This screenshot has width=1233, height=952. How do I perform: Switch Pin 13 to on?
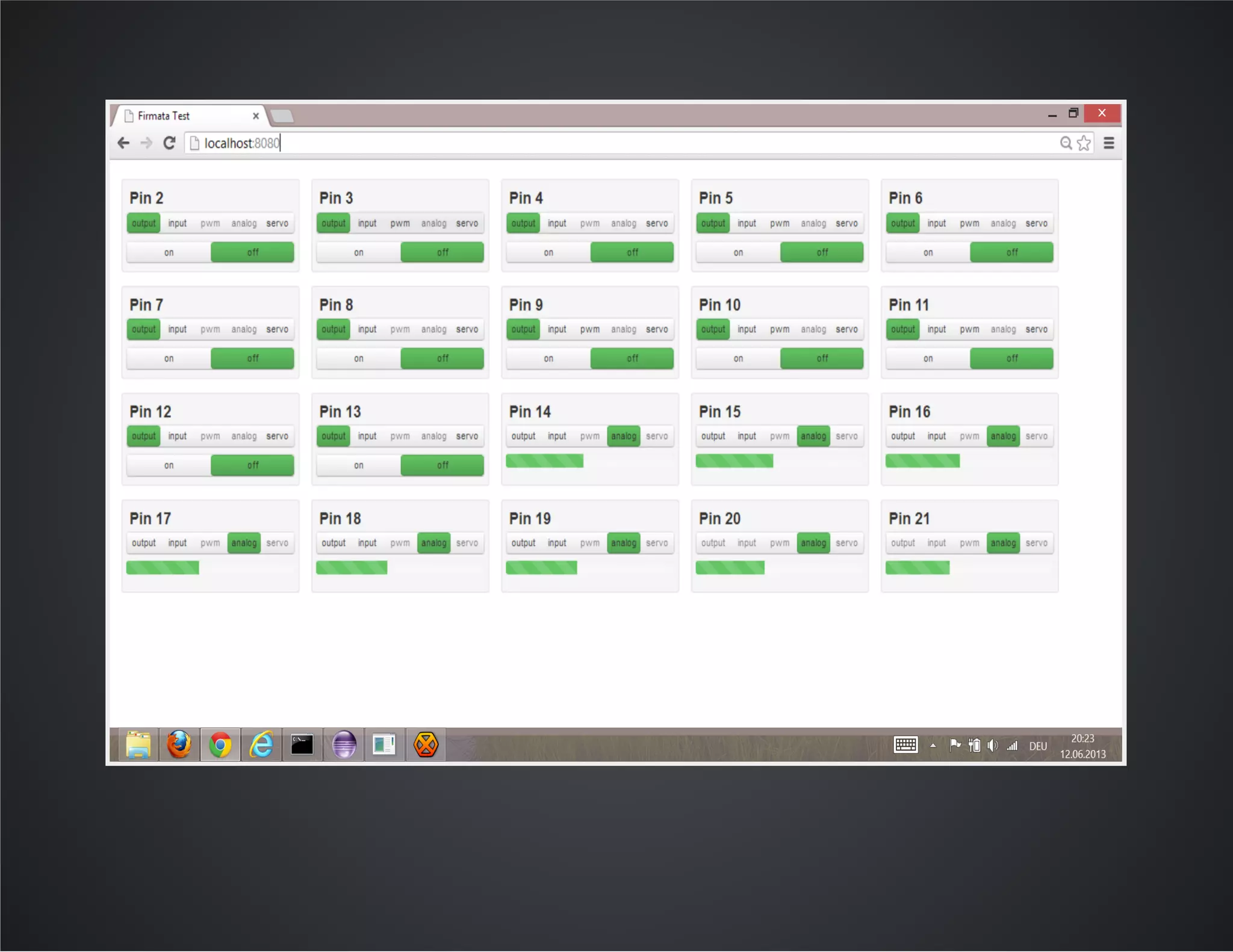point(359,465)
